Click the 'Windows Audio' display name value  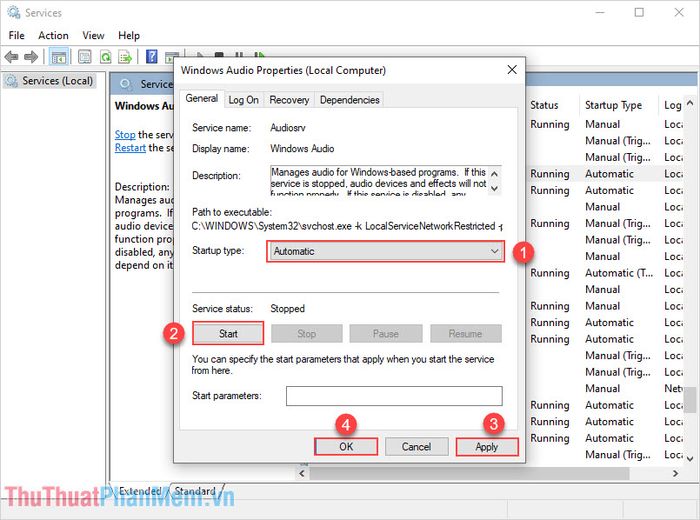[302, 149]
